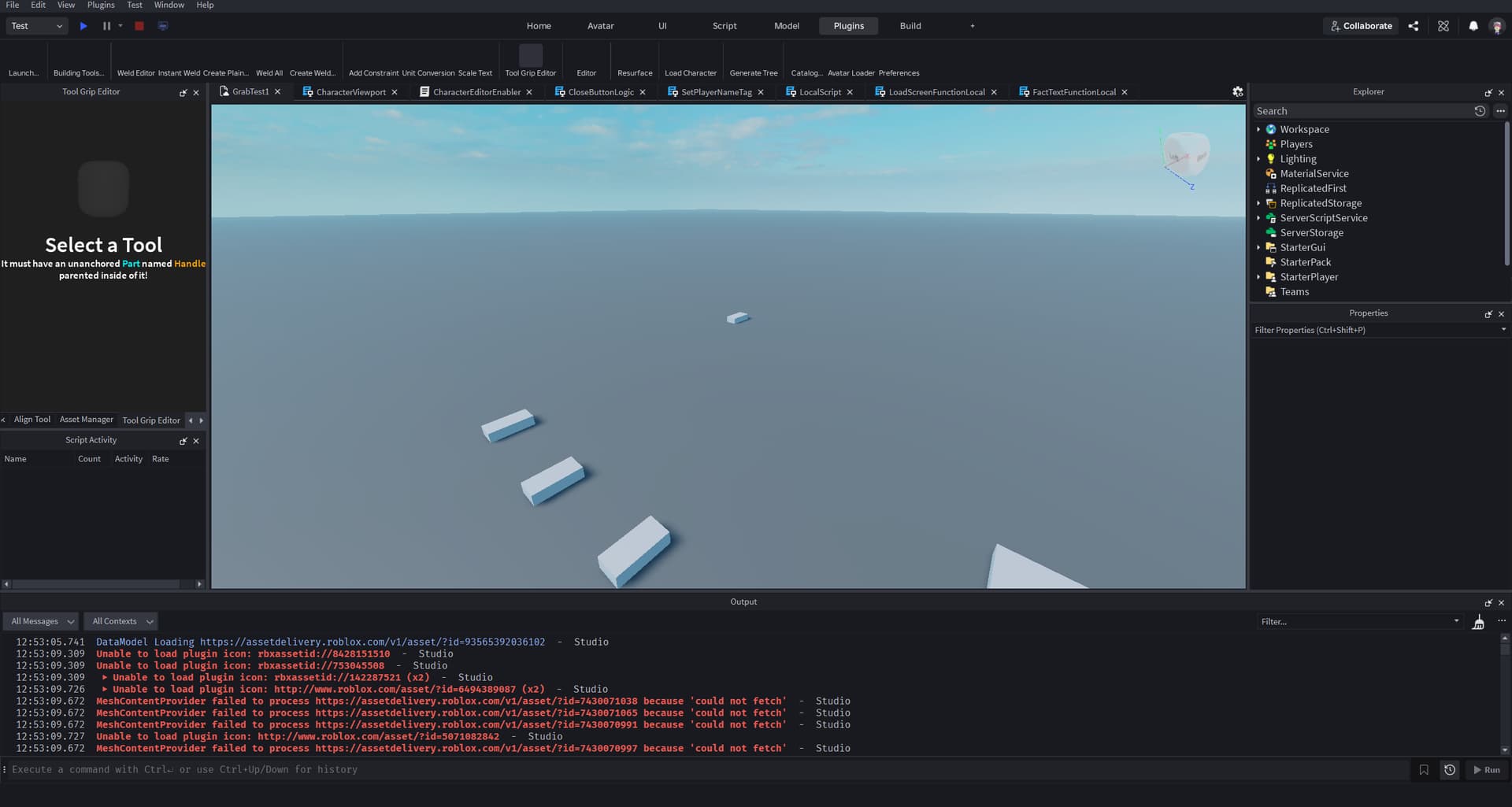Expand the StarterPlayer tree node
The width and height of the screenshot is (1512, 807).
(1258, 277)
